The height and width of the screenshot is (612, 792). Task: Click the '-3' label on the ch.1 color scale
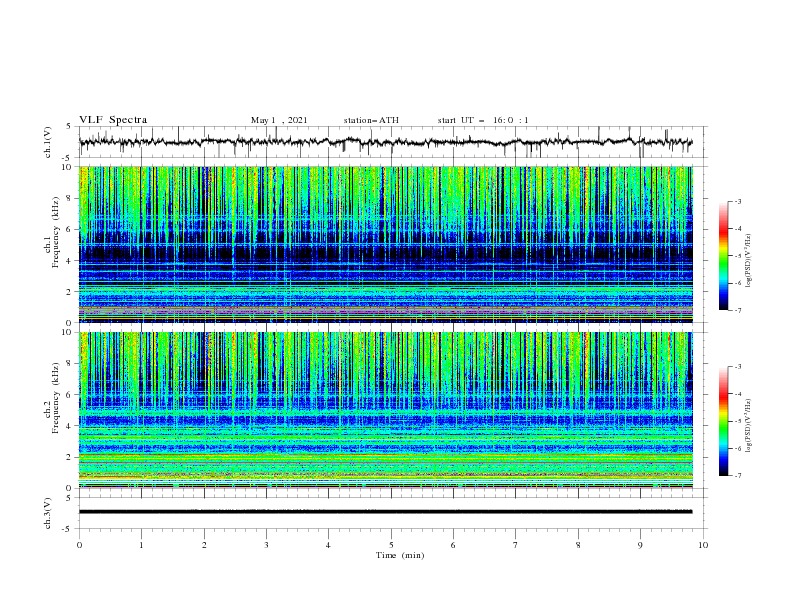pyautogui.click(x=737, y=201)
